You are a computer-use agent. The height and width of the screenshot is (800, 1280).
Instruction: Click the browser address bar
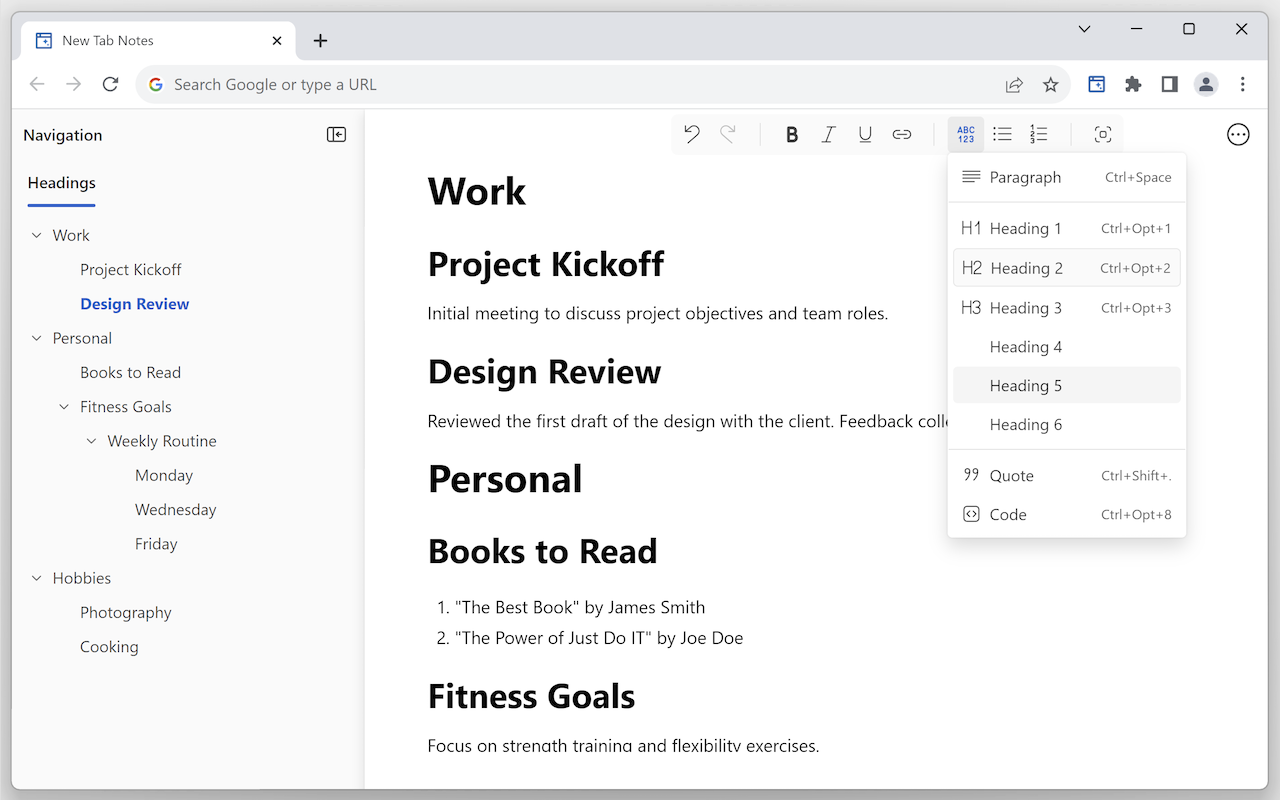[x=400, y=84]
